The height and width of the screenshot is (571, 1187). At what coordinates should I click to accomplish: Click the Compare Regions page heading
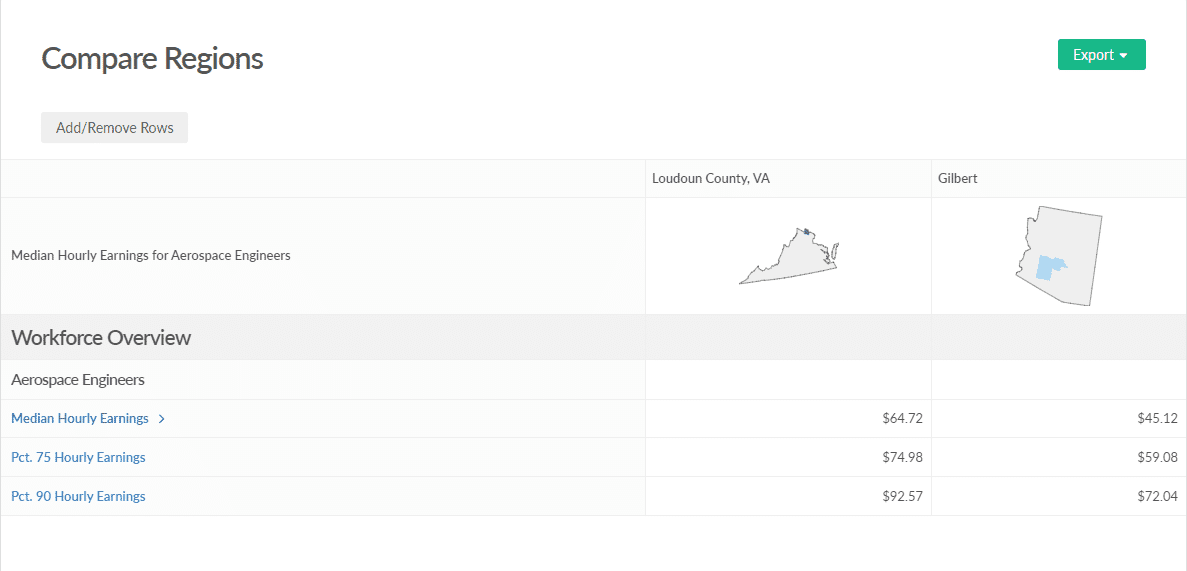[152, 58]
